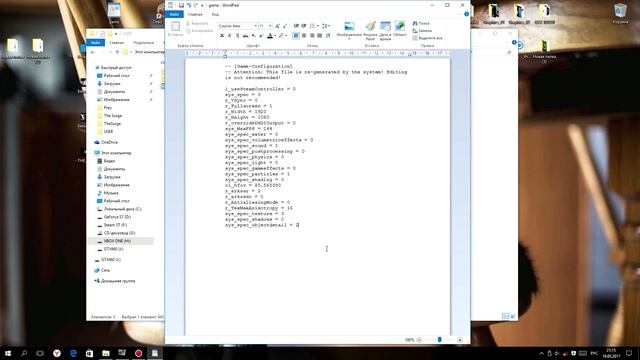Click the taskbar search magnifier icon
Viewport: 640px width, 360px height.
click(24, 353)
